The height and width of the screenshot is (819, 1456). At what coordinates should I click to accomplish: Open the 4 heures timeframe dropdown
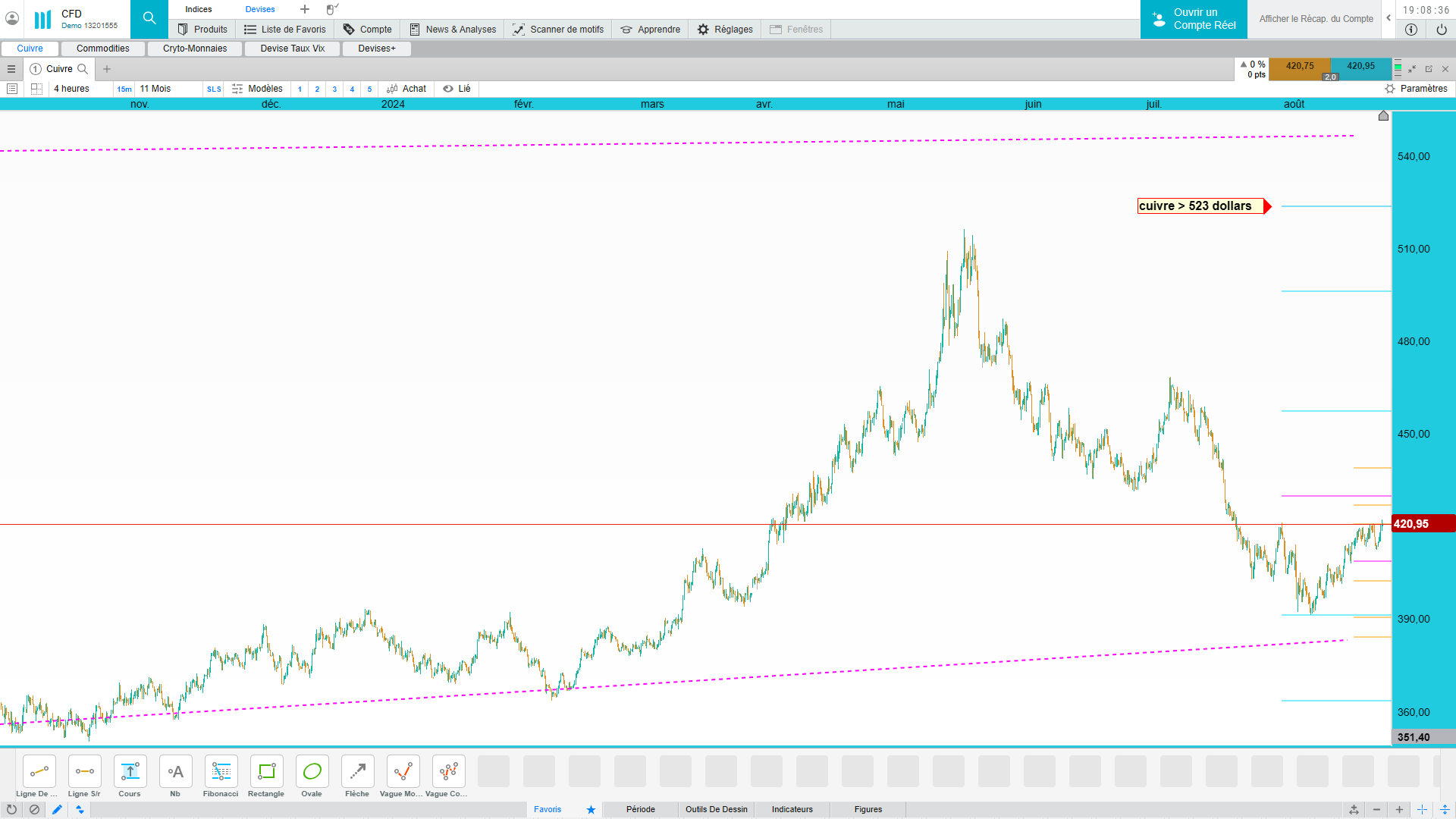pyautogui.click(x=72, y=89)
